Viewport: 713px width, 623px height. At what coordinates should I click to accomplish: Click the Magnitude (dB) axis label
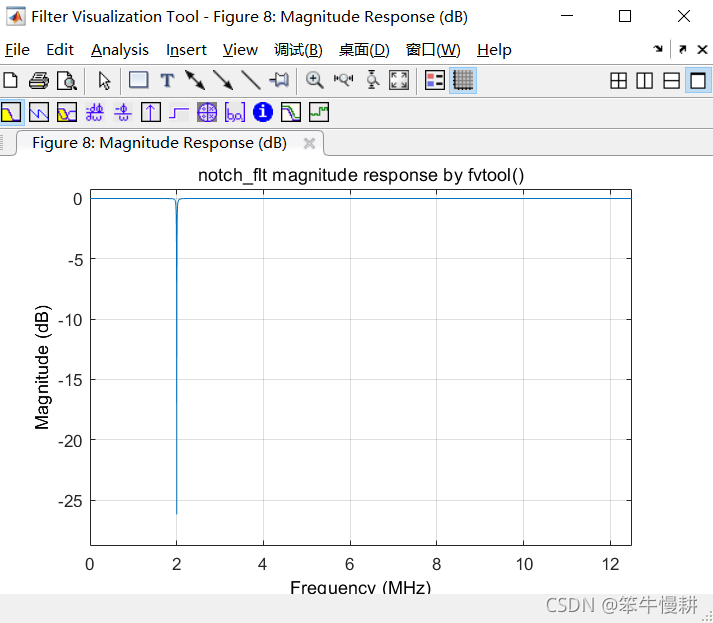42,367
